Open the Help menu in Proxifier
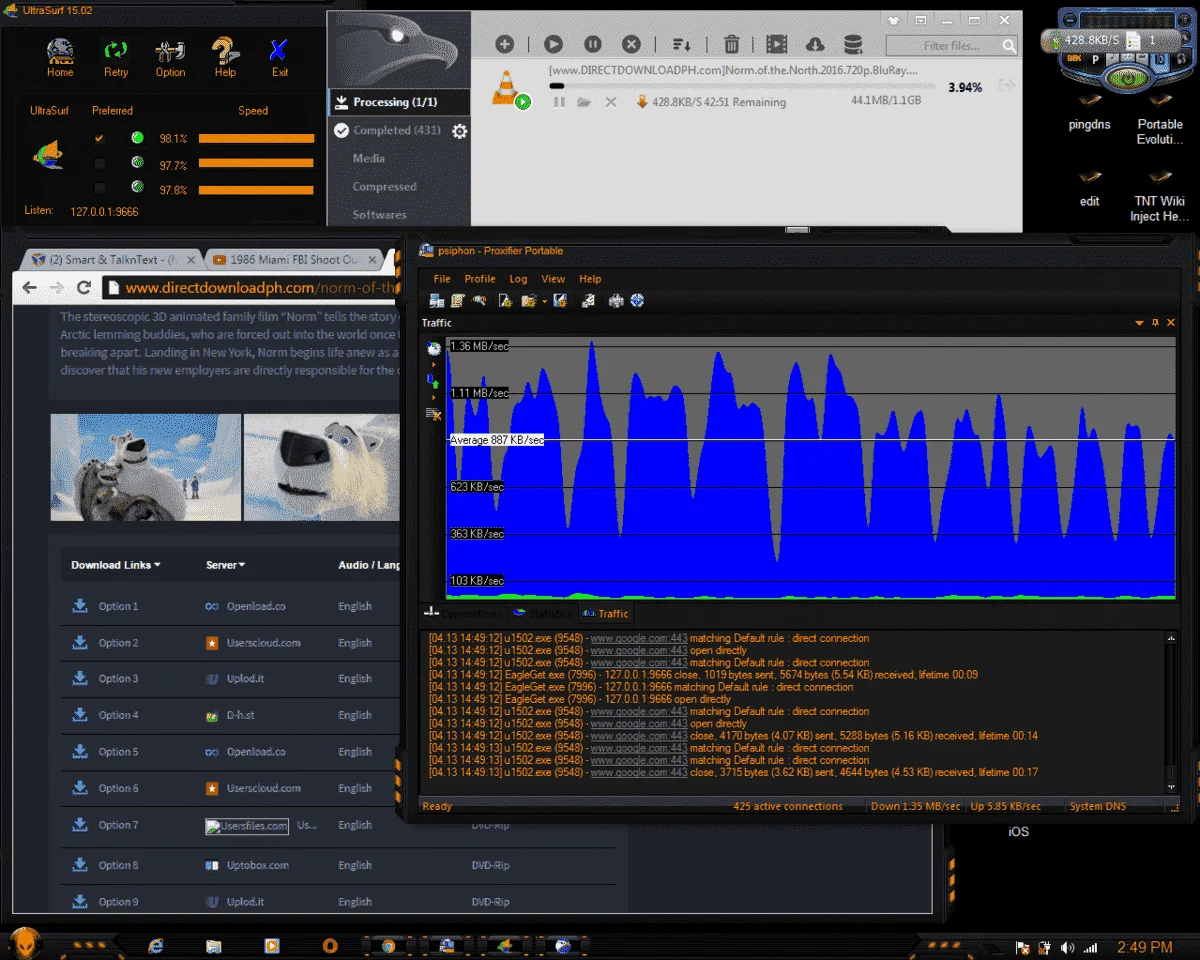1200x960 pixels. coord(590,279)
